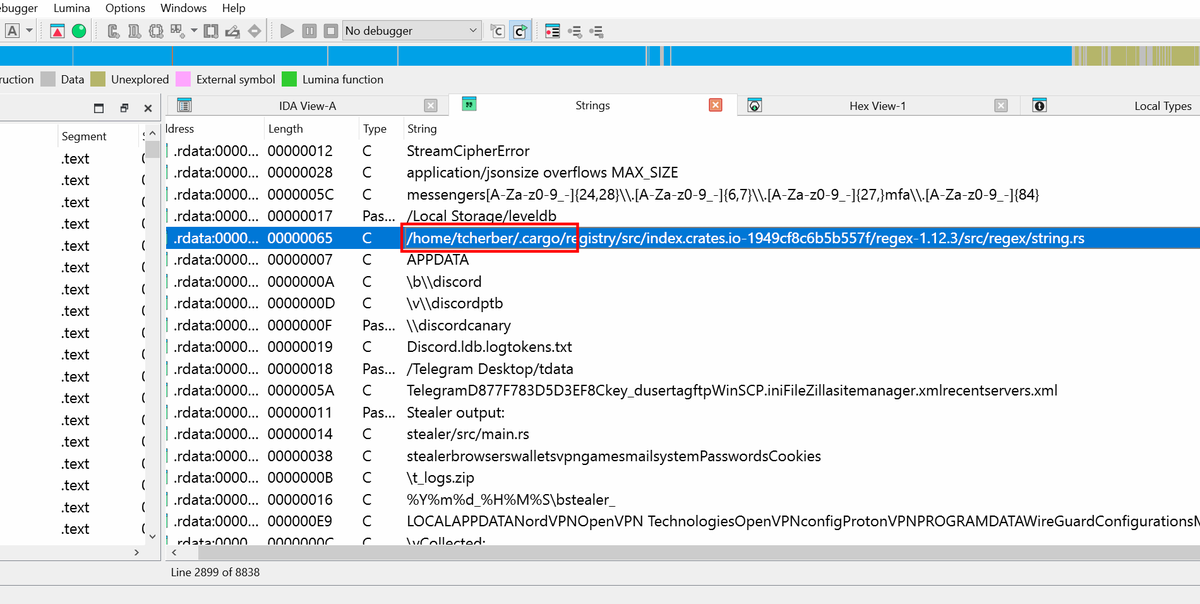Viewport: 1200px width, 604px height.
Task: Click the 'D' graph toolbar icon
Action: 134,31
